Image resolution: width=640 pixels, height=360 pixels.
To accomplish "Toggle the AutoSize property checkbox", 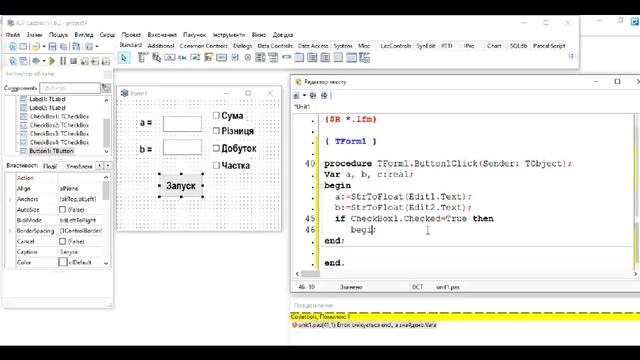I will [x=62, y=209].
